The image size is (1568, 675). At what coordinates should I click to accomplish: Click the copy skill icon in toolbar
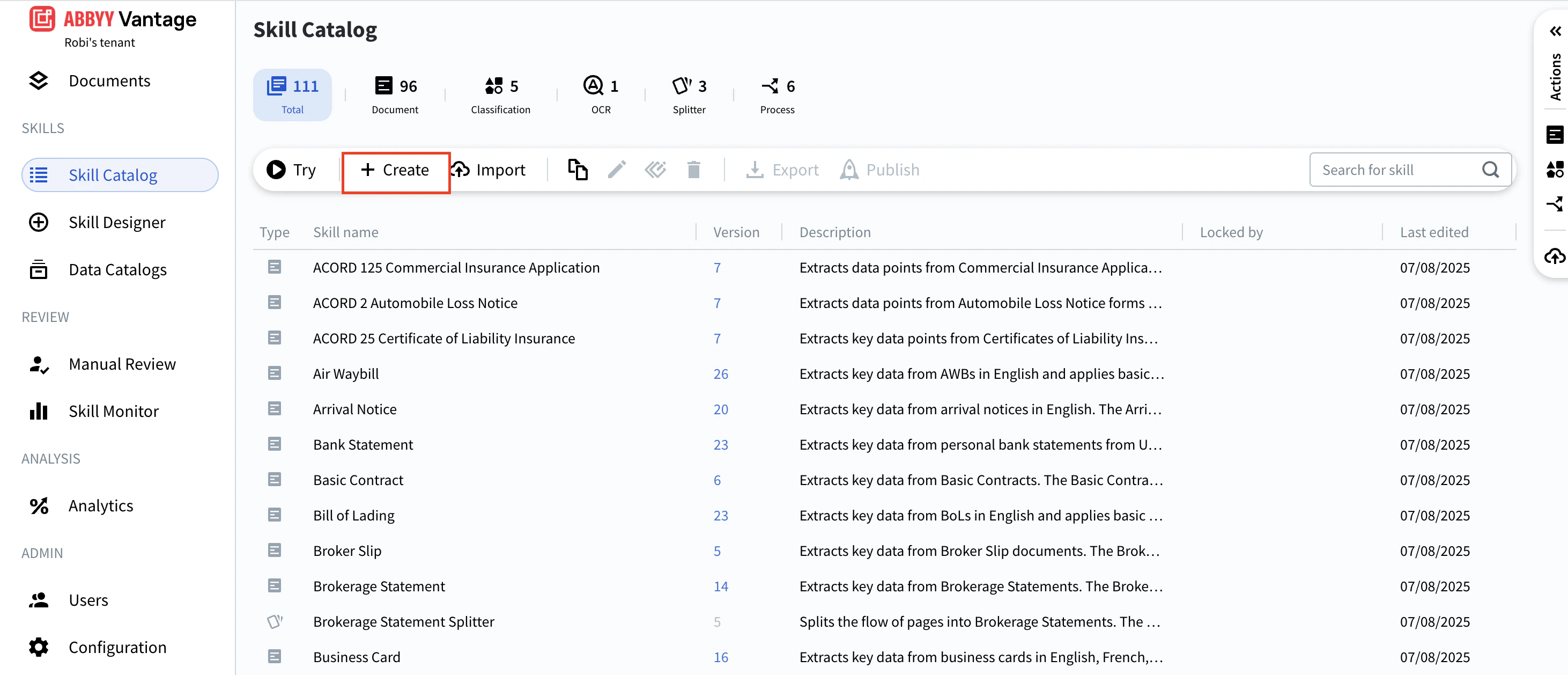click(x=577, y=170)
